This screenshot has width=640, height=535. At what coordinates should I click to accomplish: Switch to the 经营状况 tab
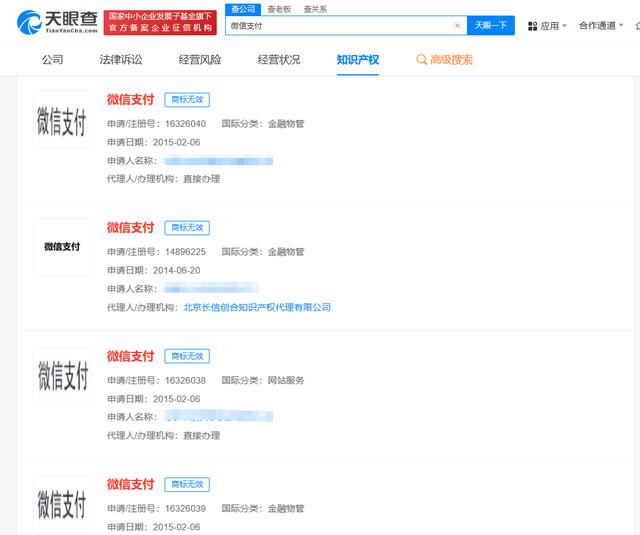coord(279,60)
